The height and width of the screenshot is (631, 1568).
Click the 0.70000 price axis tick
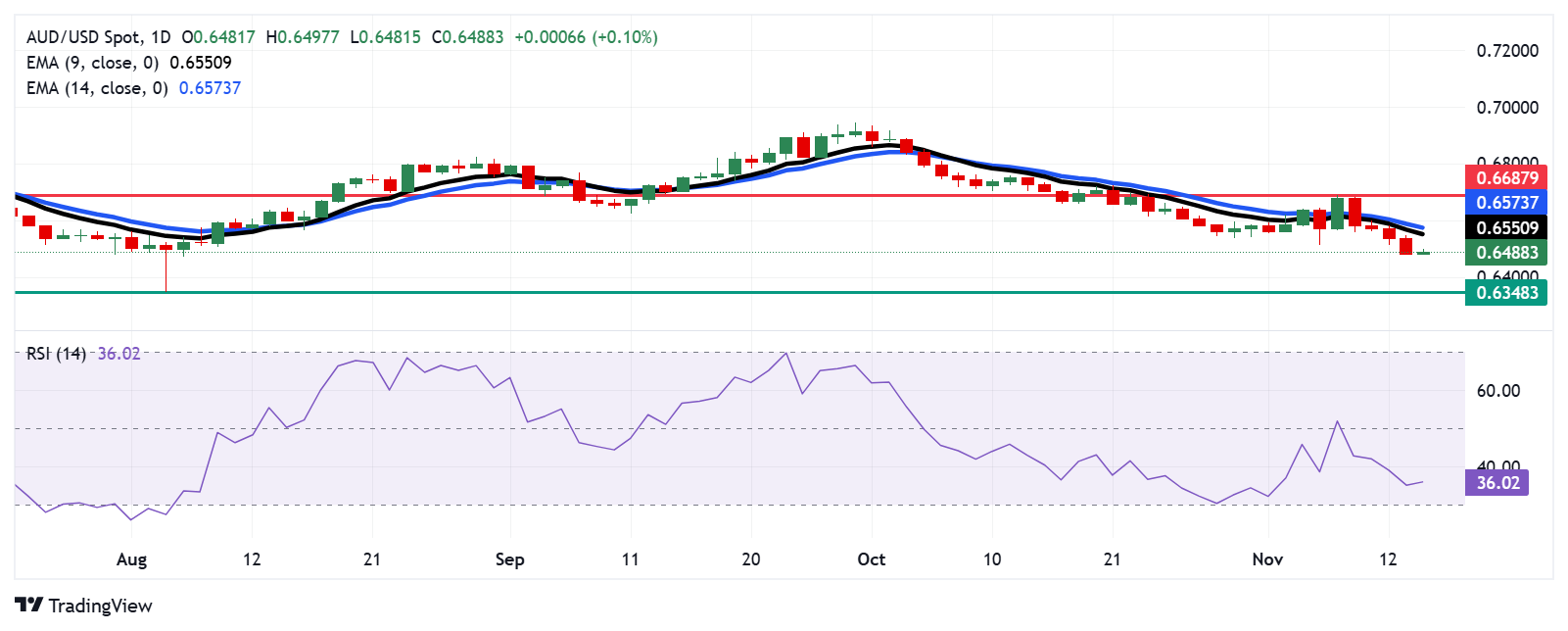click(1507, 108)
